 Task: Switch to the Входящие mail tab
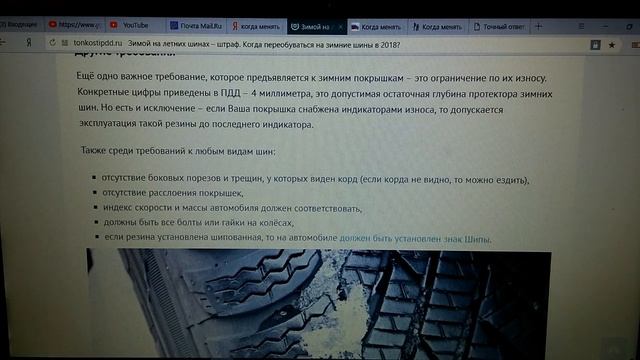(x=20, y=24)
